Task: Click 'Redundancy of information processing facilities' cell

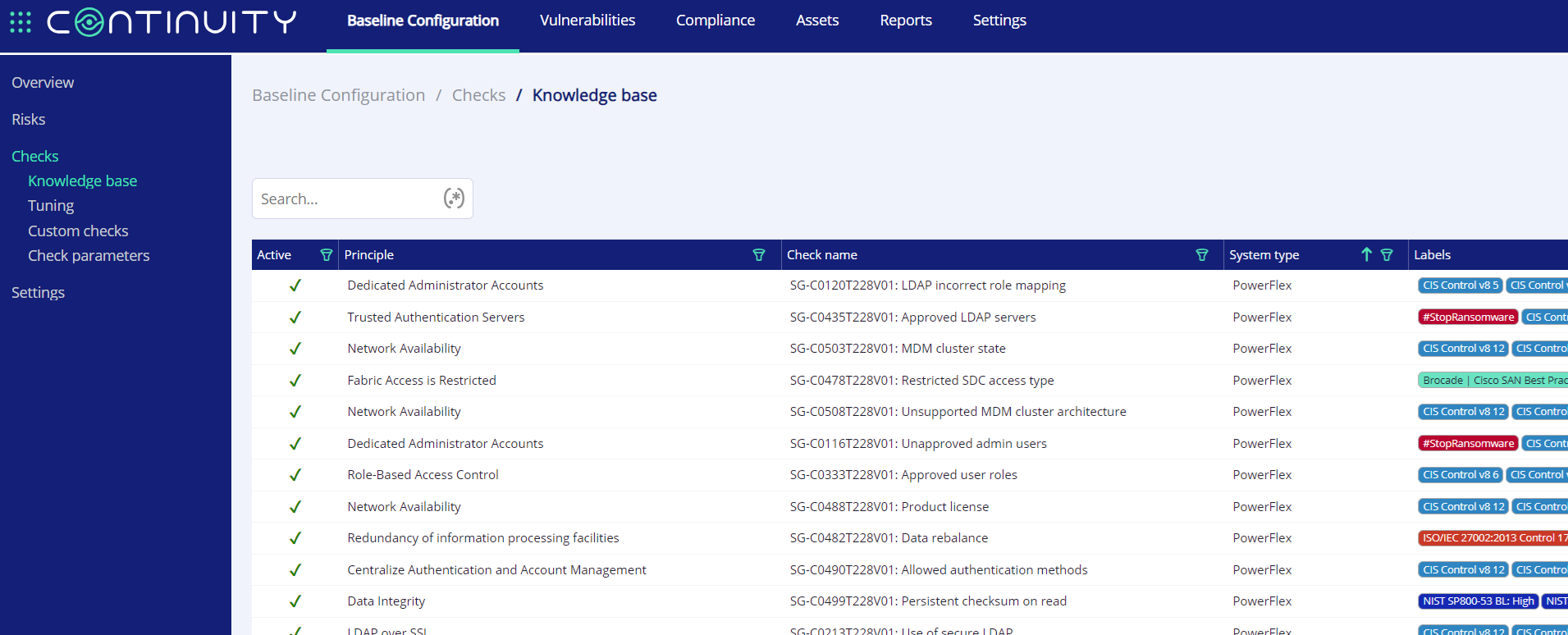Action: click(483, 538)
